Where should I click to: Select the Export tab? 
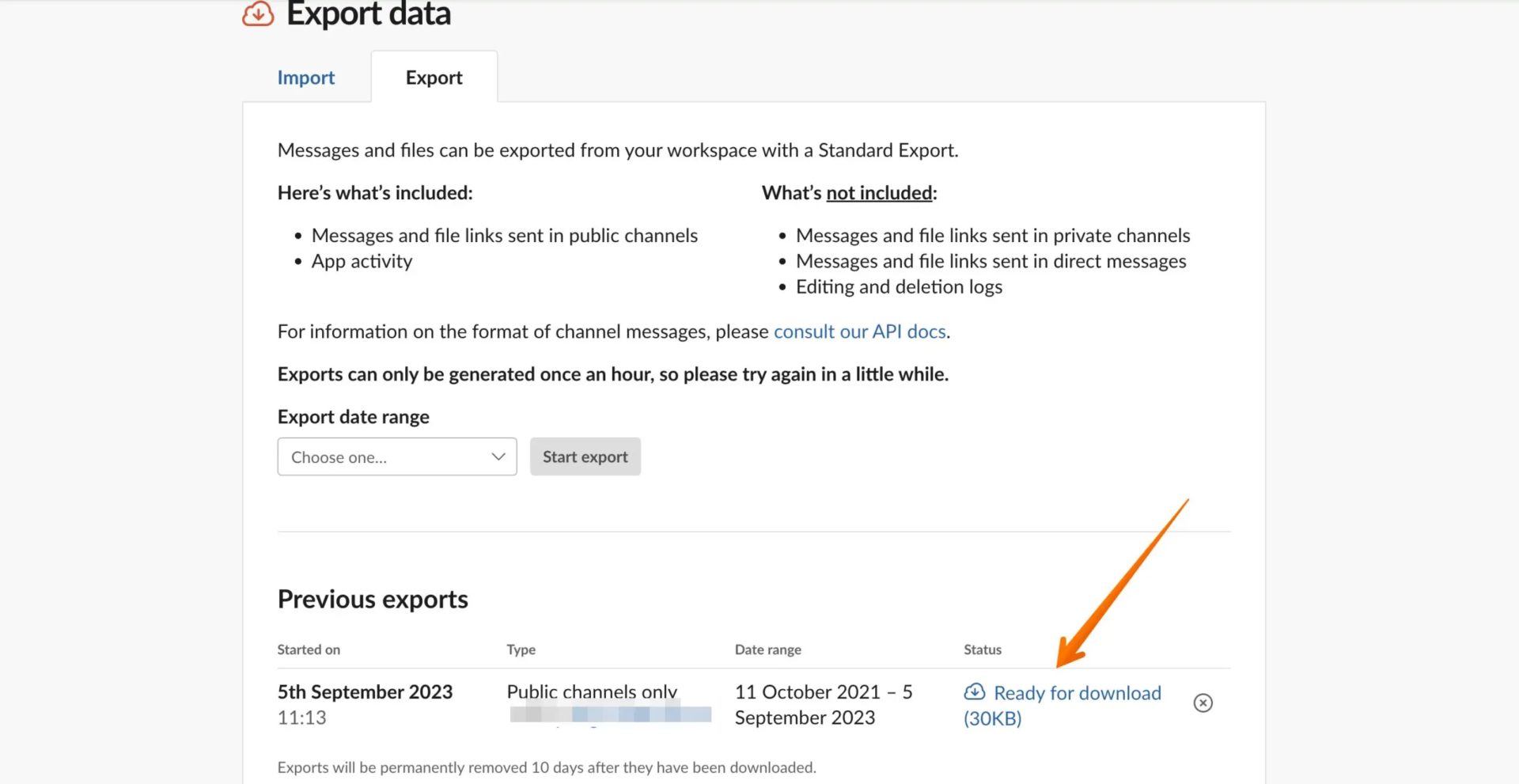434,77
